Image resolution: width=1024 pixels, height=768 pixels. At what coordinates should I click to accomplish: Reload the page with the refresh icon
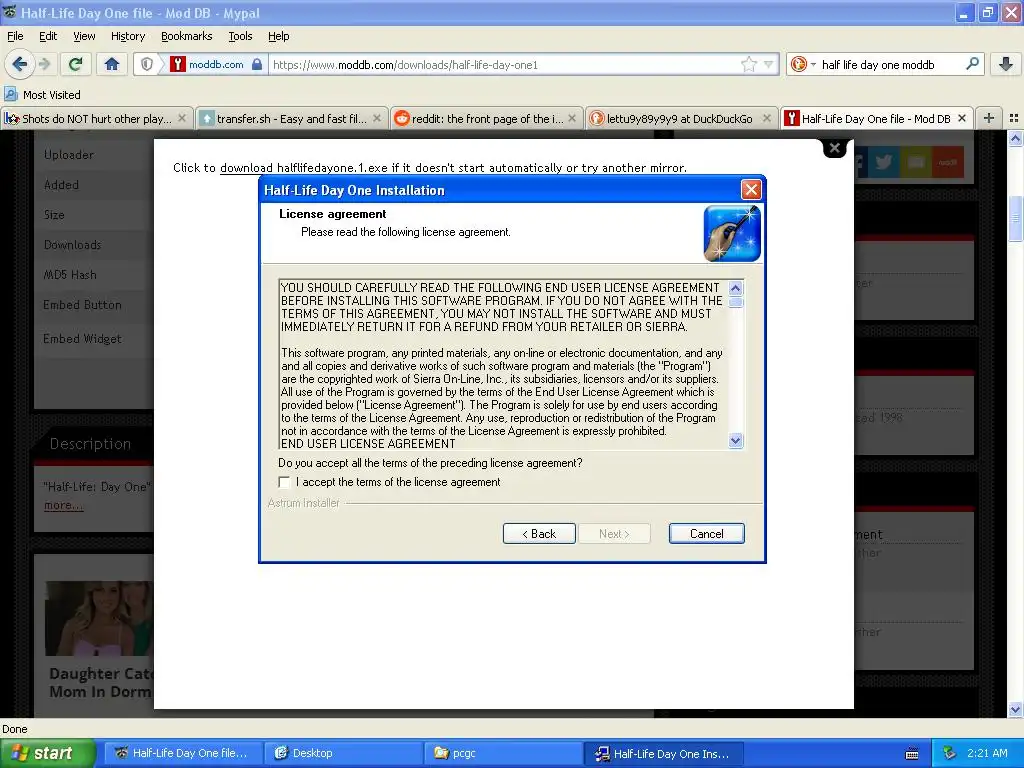tap(75, 64)
